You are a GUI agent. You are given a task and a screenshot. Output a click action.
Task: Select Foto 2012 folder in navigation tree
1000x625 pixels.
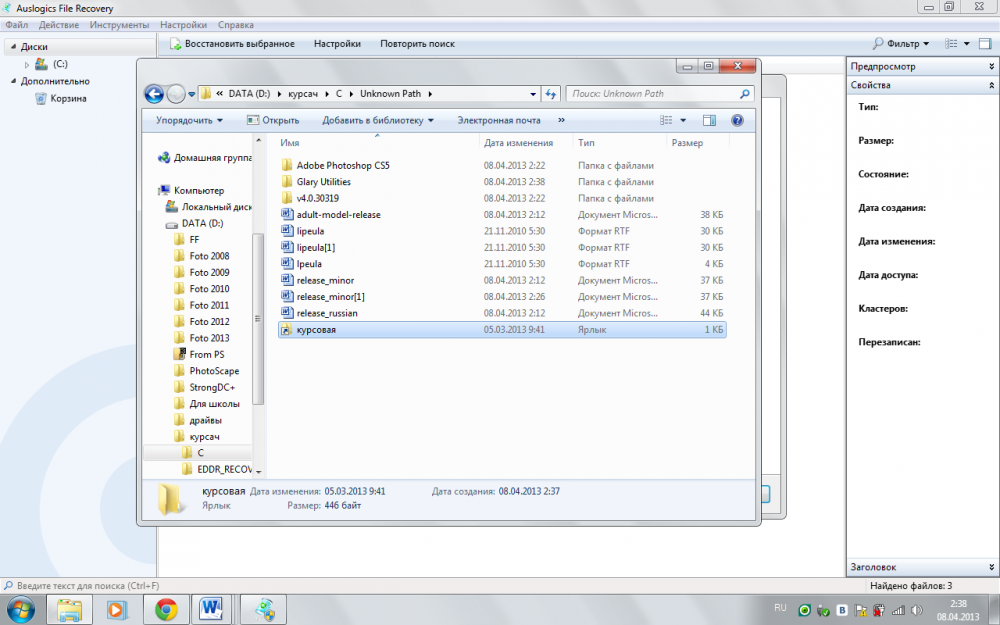209,321
